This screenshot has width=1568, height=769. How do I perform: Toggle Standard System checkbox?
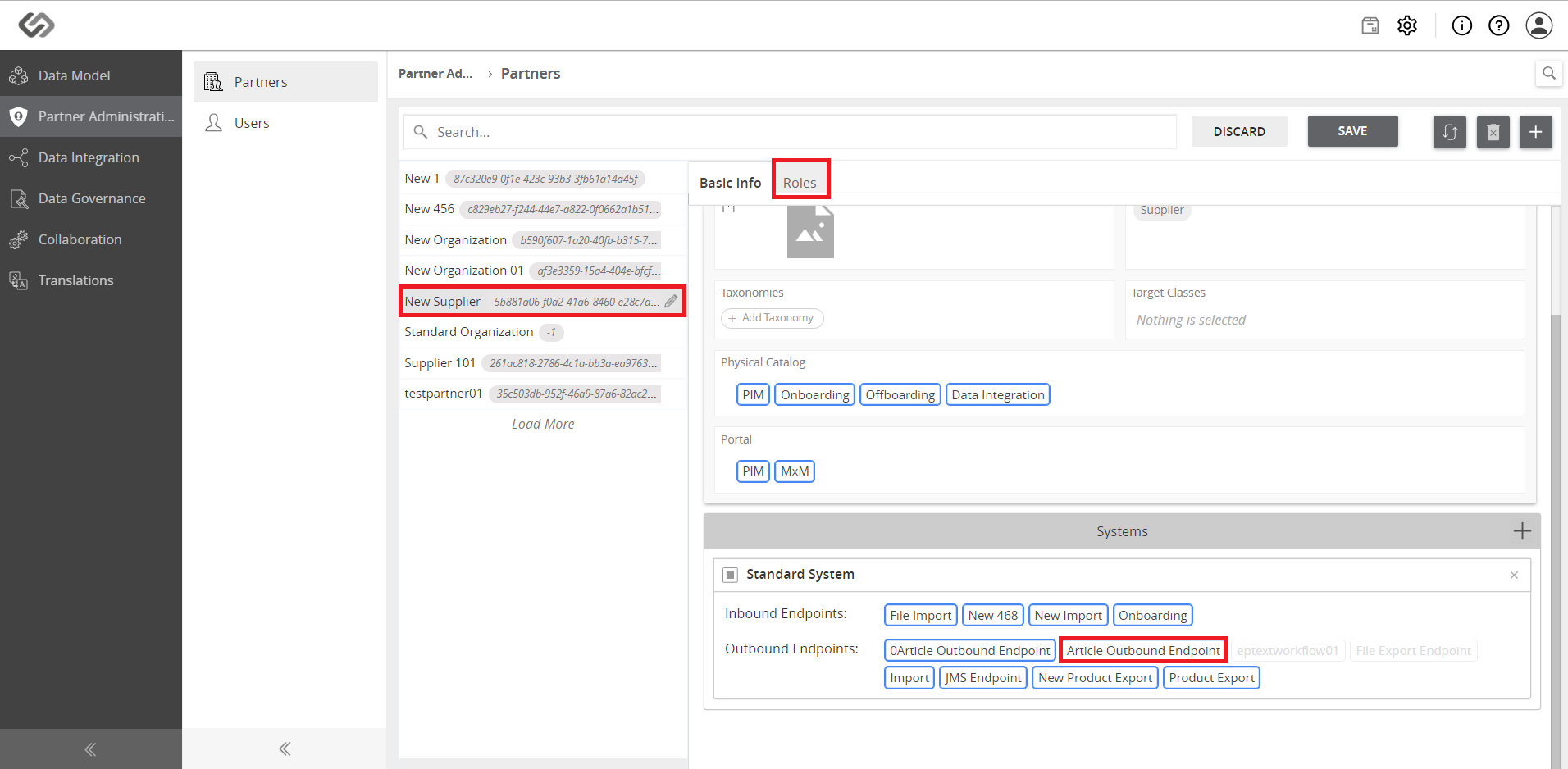[730, 575]
